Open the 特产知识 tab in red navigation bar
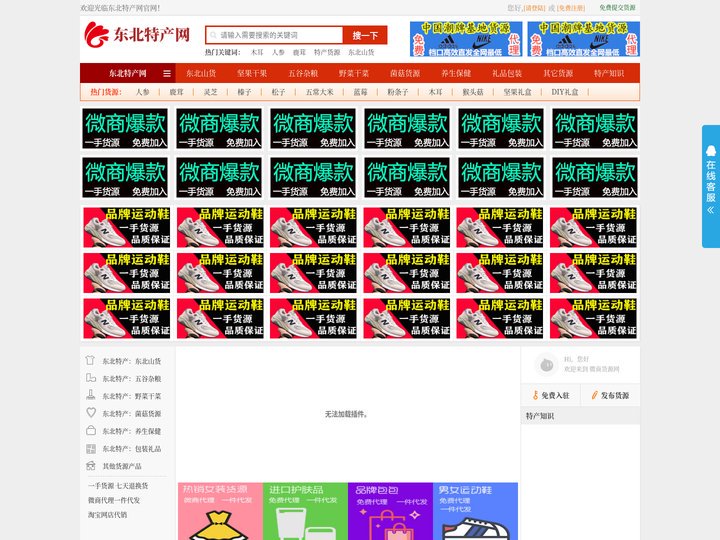Screen dimensions: 720x540 tap(609, 73)
